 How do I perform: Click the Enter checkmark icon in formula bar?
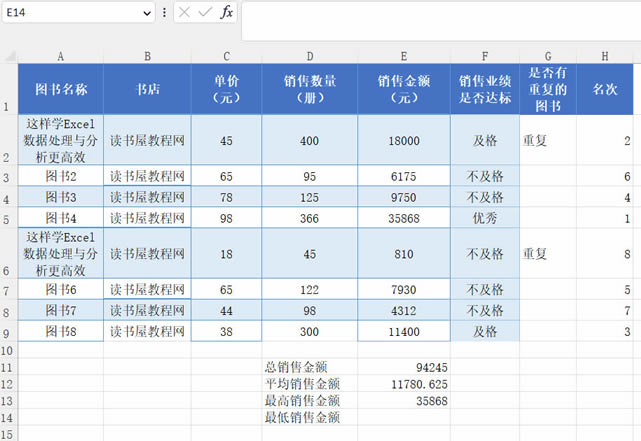coord(207,12)
